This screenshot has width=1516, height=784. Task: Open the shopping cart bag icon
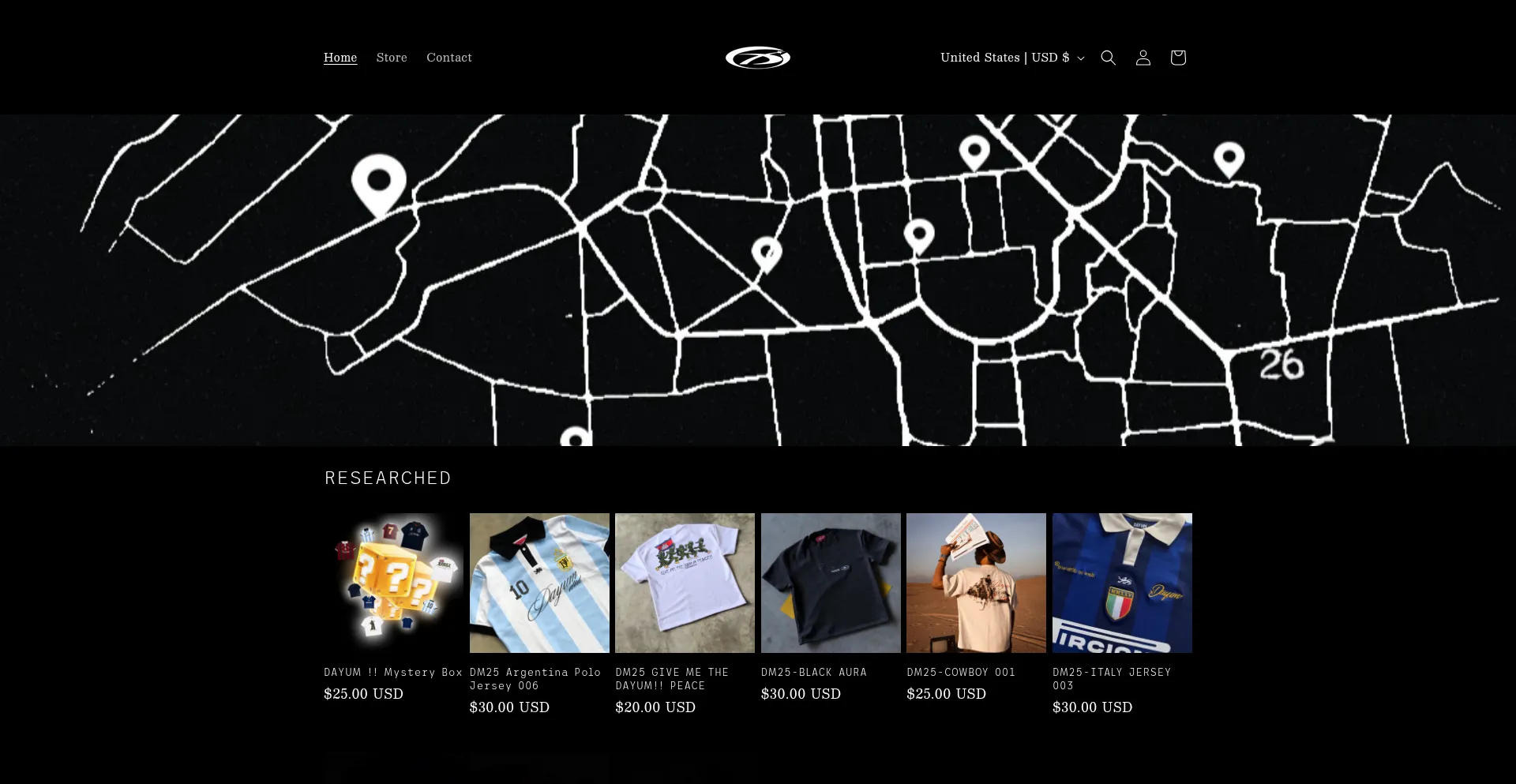(x=1177, y=58)
